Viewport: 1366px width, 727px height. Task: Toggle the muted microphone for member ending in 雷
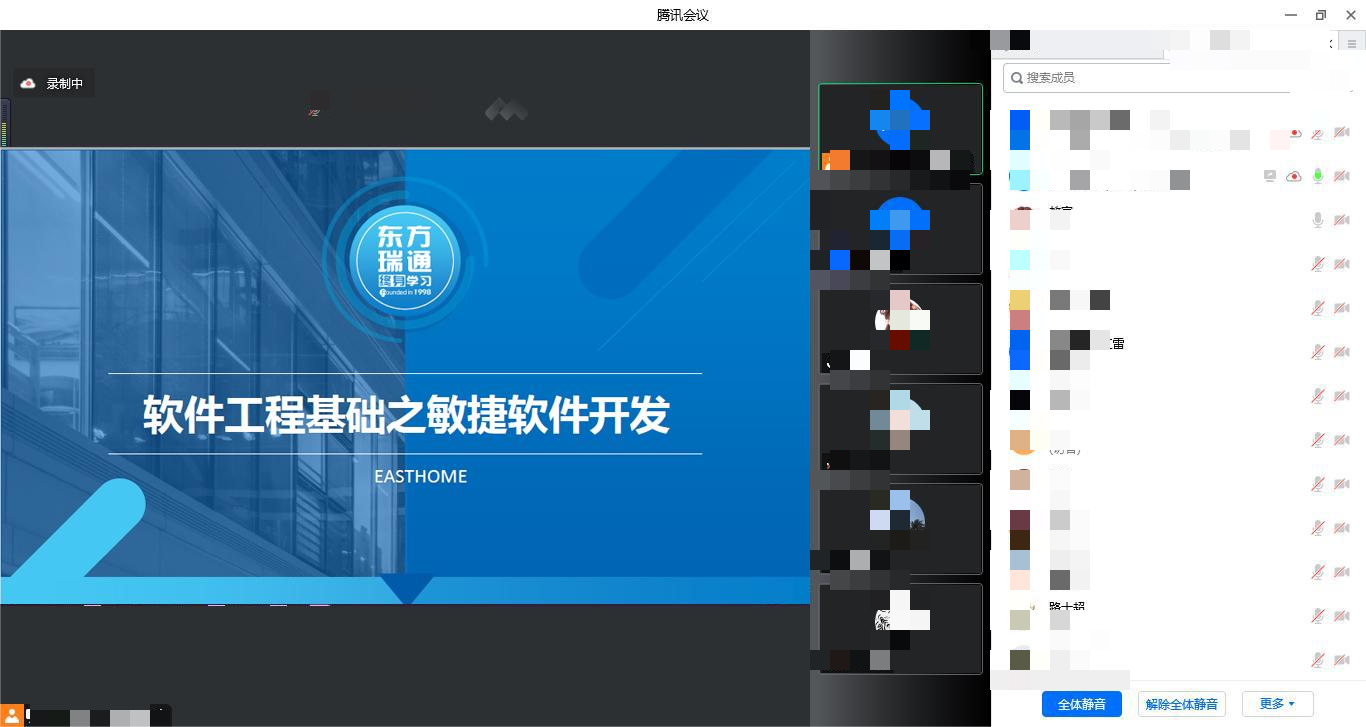(x=1318, y=352)
